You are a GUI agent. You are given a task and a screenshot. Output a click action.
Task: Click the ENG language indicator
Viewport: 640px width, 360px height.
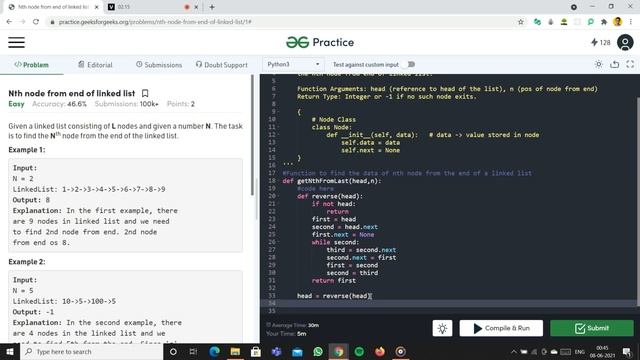[x=580, y=351]
